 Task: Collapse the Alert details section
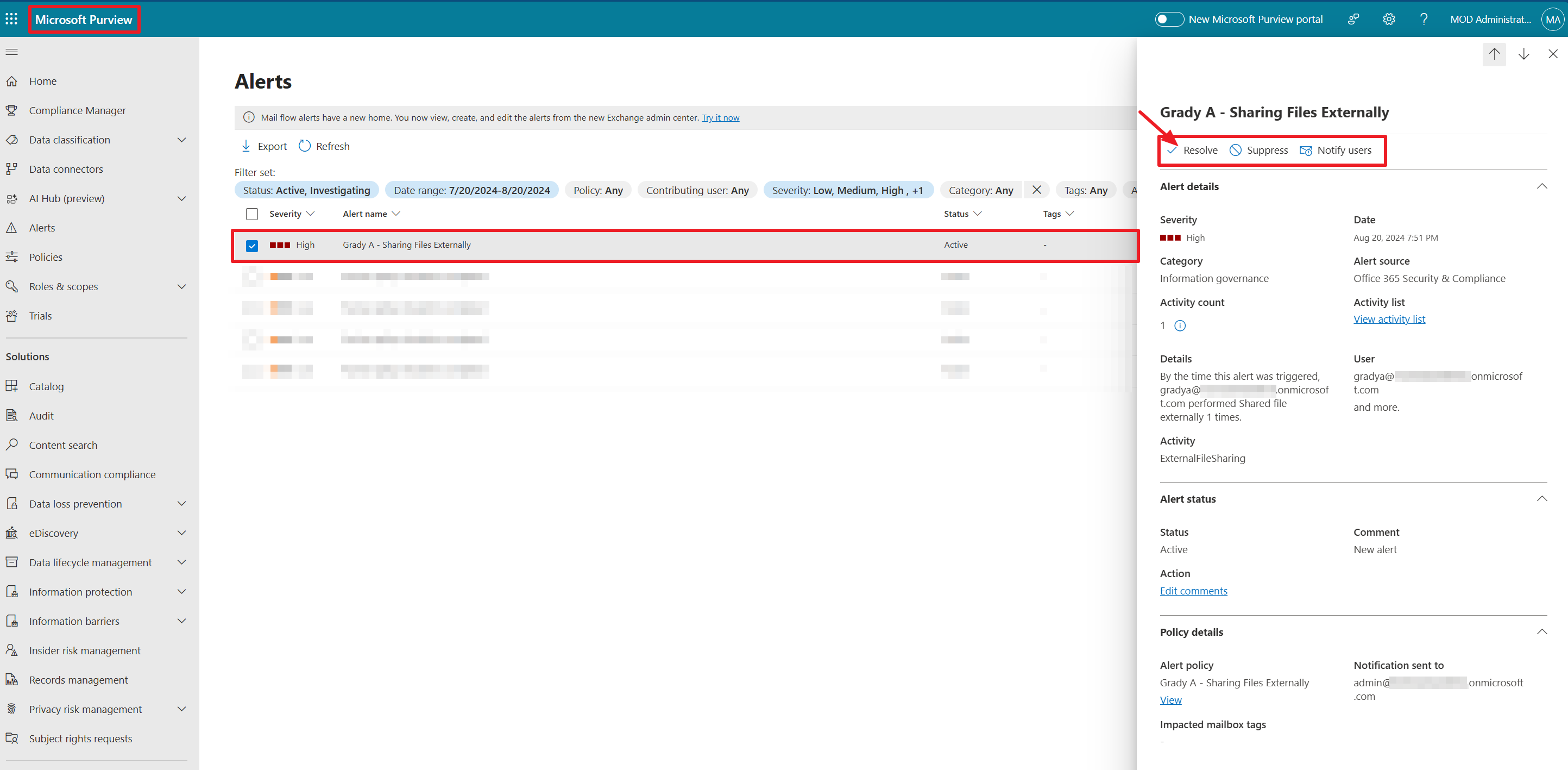[1542, 186]
